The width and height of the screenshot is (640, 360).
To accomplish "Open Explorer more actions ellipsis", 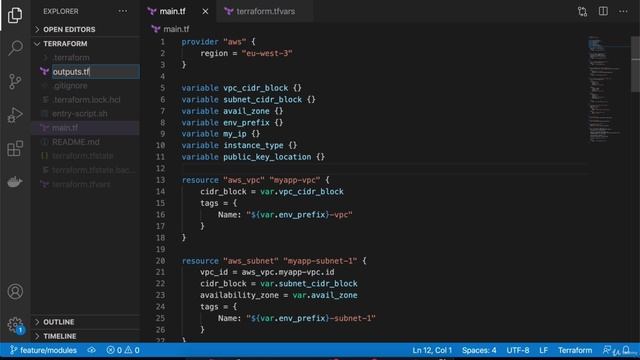I will coord(122,11).
